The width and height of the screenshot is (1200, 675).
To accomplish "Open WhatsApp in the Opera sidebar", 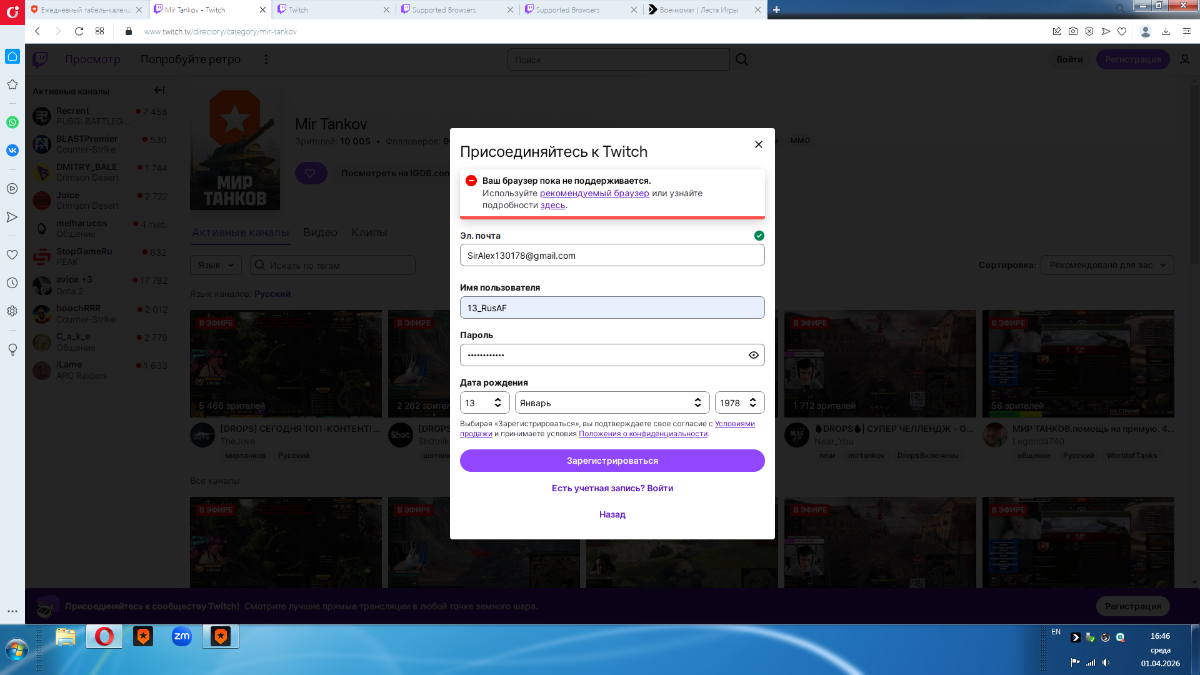I will tap(12, 122).
